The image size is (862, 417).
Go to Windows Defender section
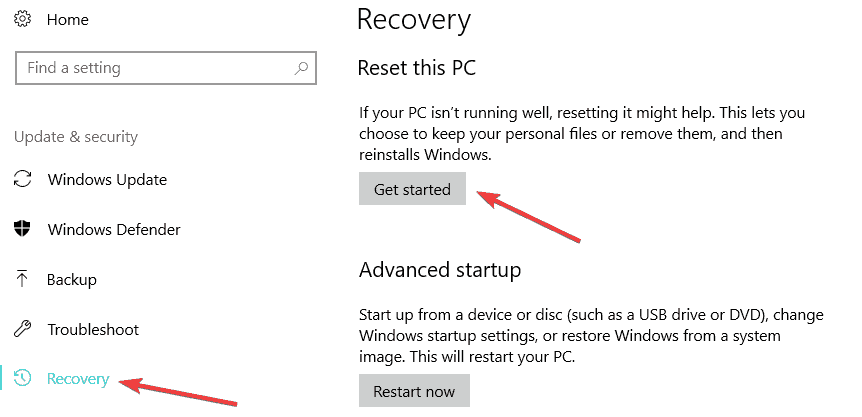click(114, 230)
